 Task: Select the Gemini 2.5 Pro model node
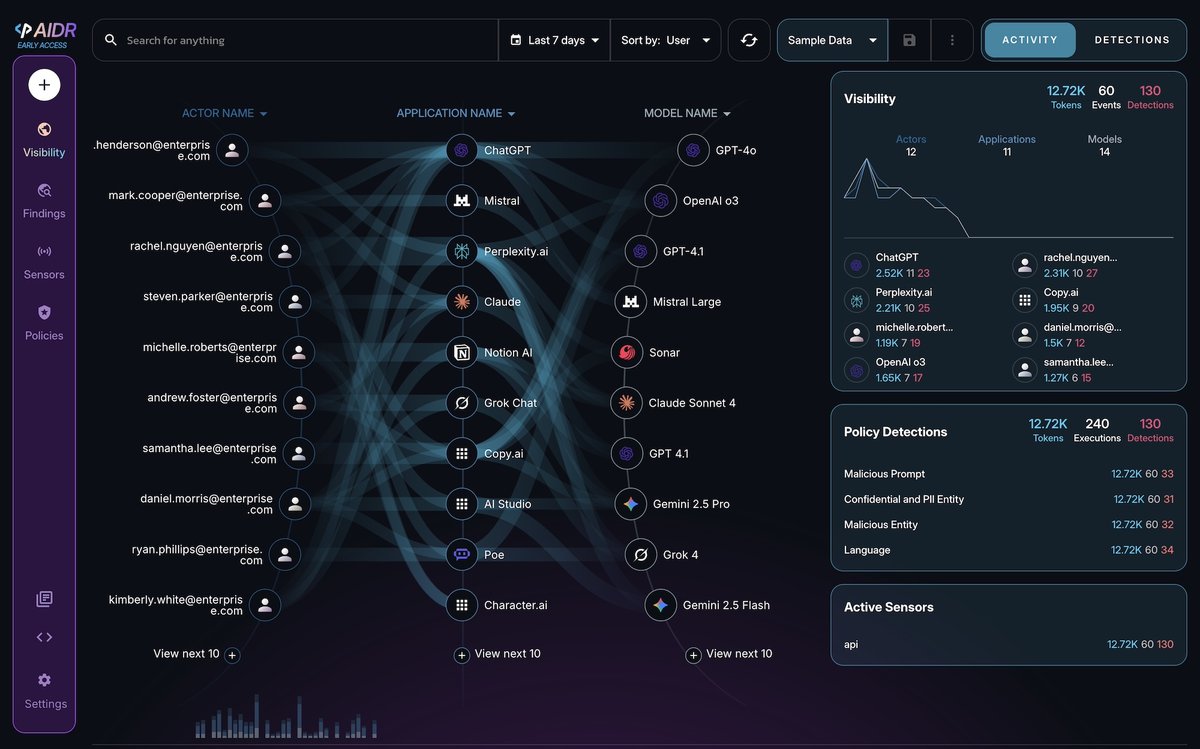tap(631, 504)
